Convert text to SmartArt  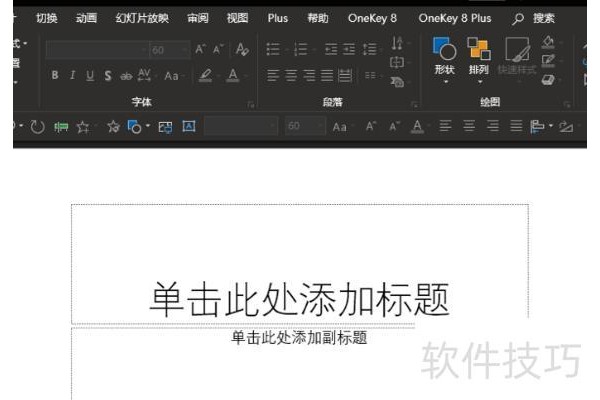click(397, 82)
